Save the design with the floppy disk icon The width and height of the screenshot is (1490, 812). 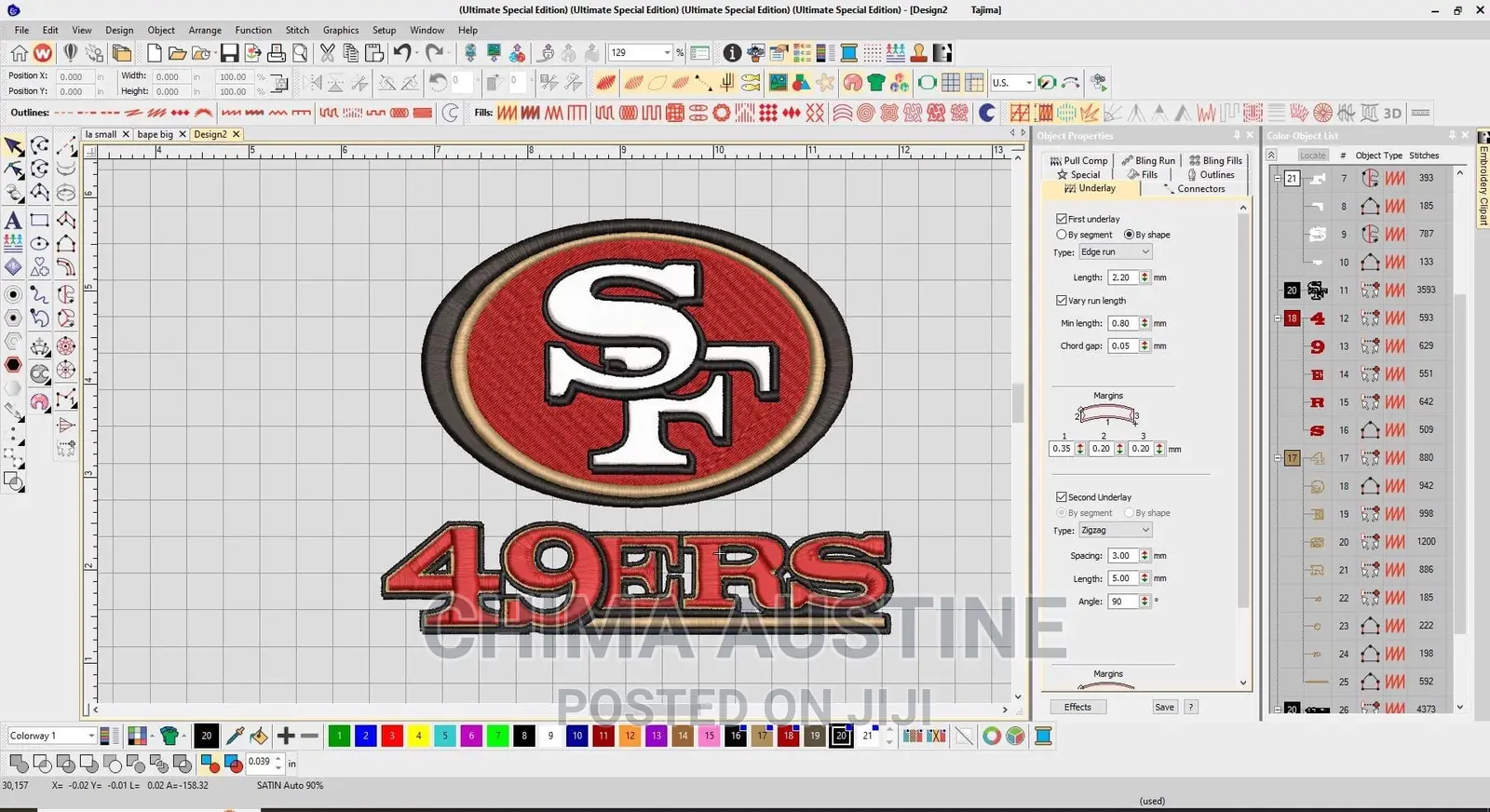(x=229, y=53)
